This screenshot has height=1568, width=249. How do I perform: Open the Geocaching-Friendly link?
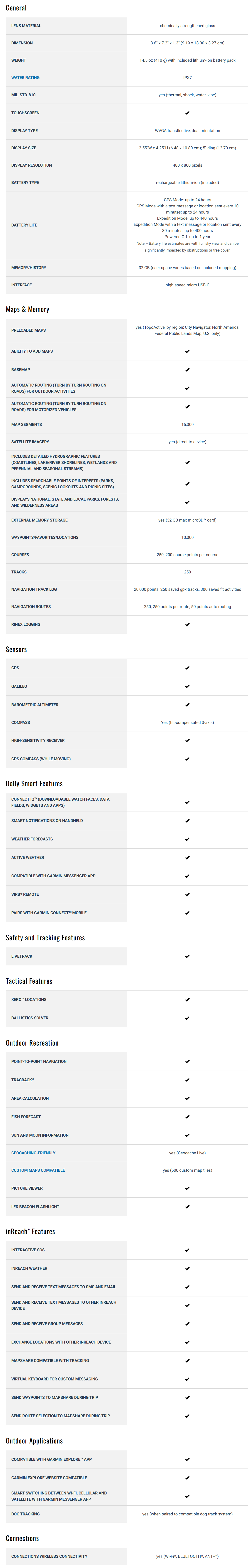[33, 1152]
